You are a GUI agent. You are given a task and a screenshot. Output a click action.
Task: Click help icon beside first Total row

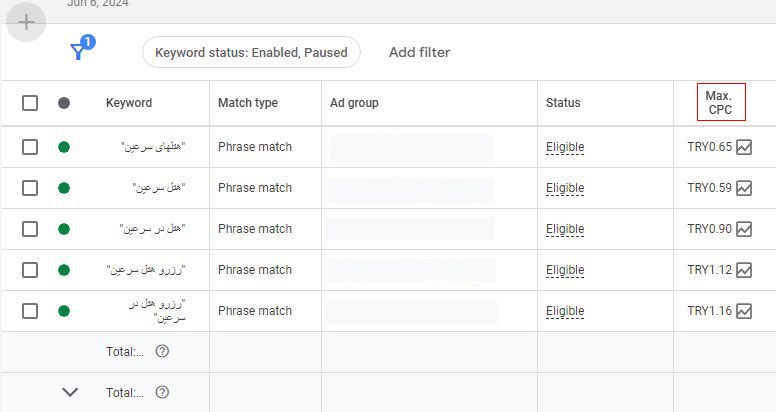coord(162,351)
